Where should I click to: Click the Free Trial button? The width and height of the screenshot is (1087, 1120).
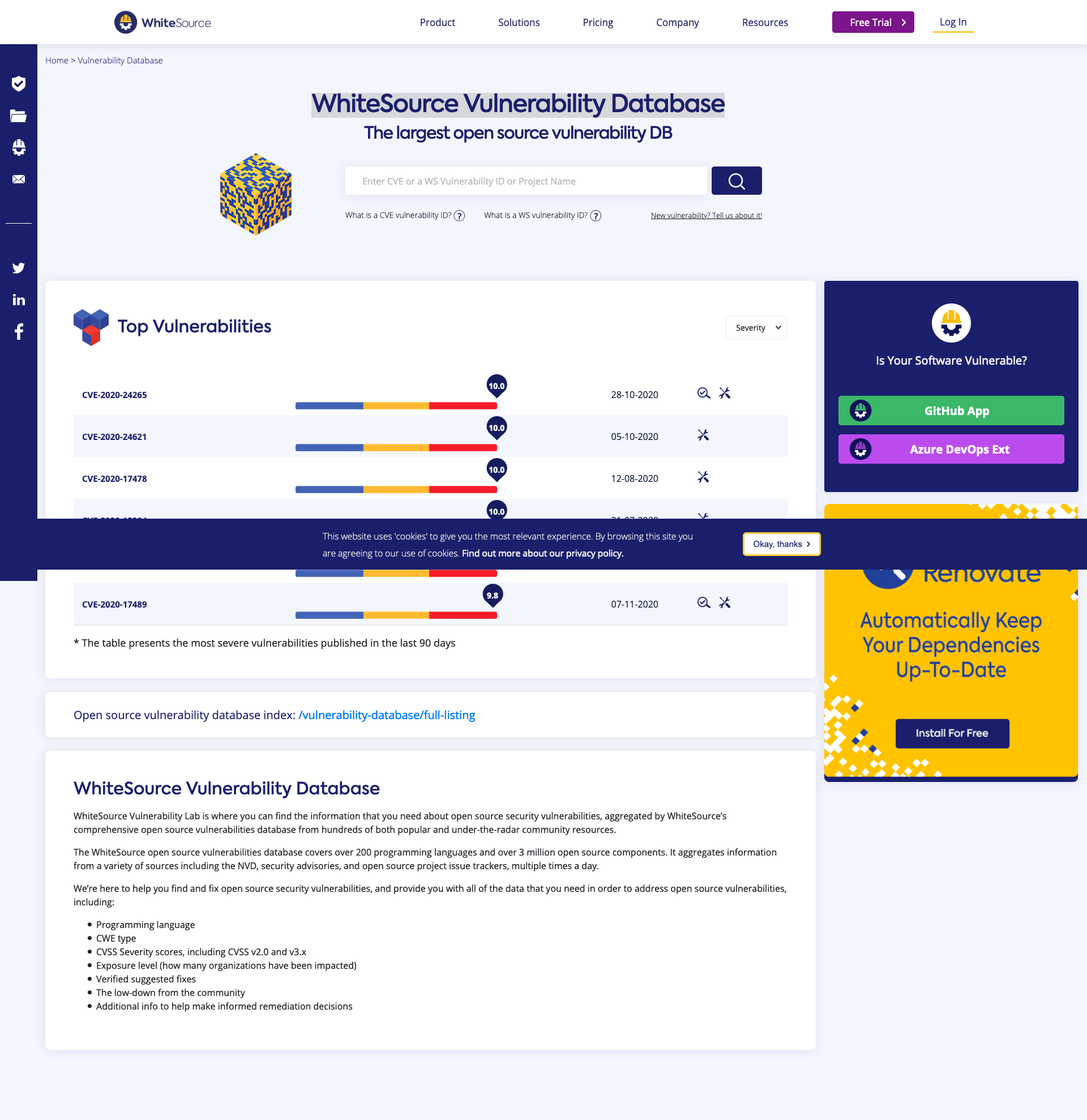click(x=872, y=22)
